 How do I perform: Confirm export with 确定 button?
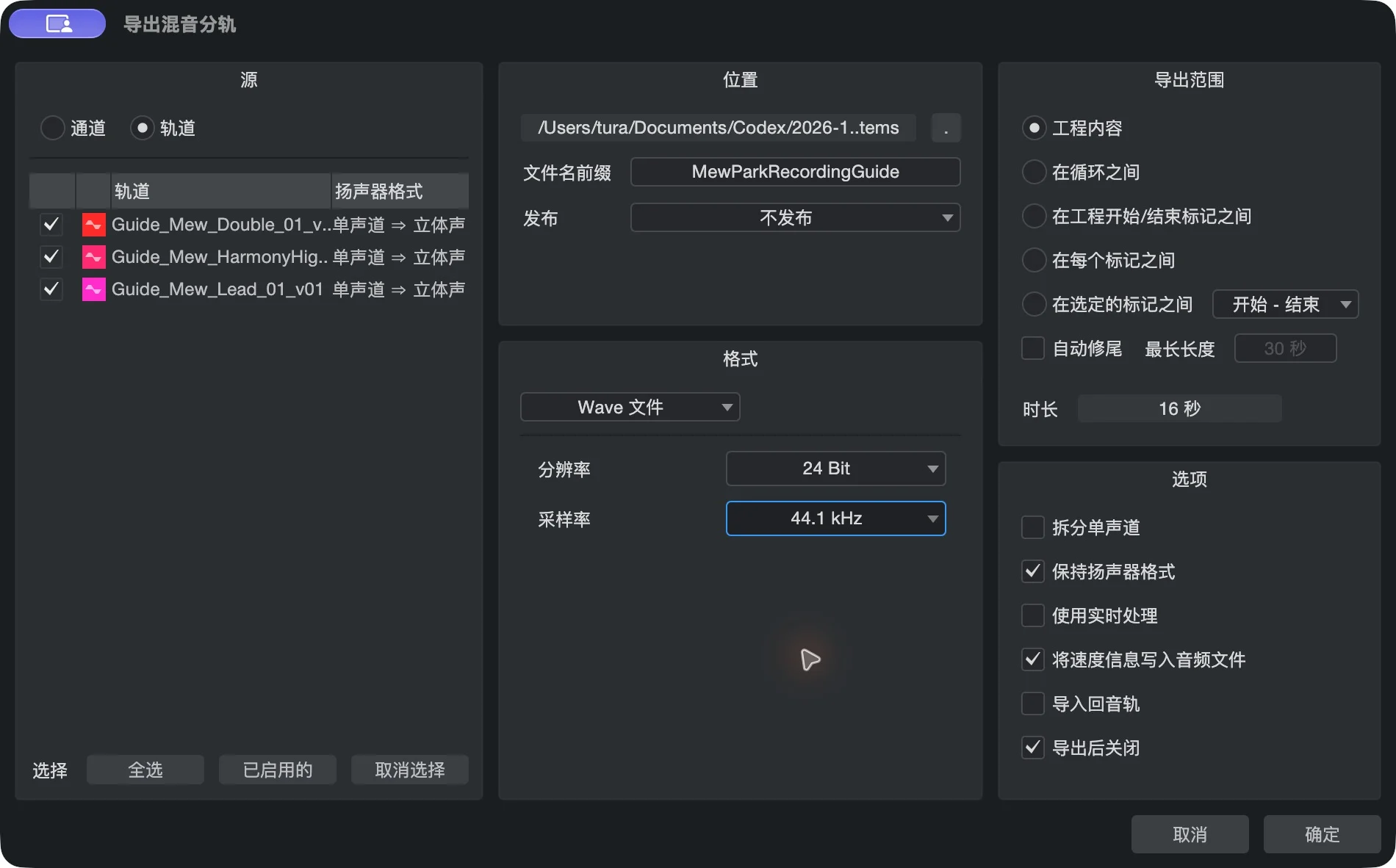1323,834
